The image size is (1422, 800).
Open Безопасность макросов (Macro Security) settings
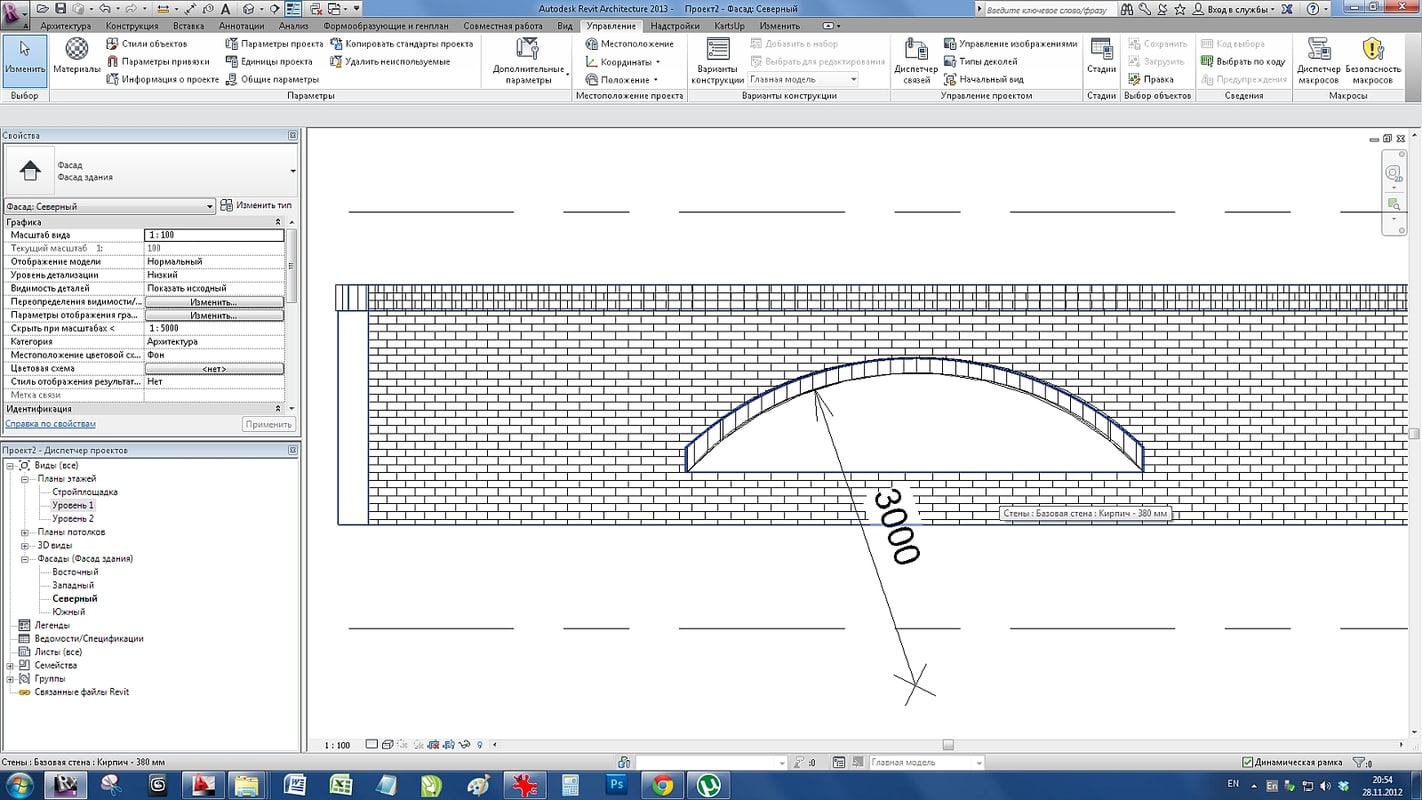pos(1374,55)
